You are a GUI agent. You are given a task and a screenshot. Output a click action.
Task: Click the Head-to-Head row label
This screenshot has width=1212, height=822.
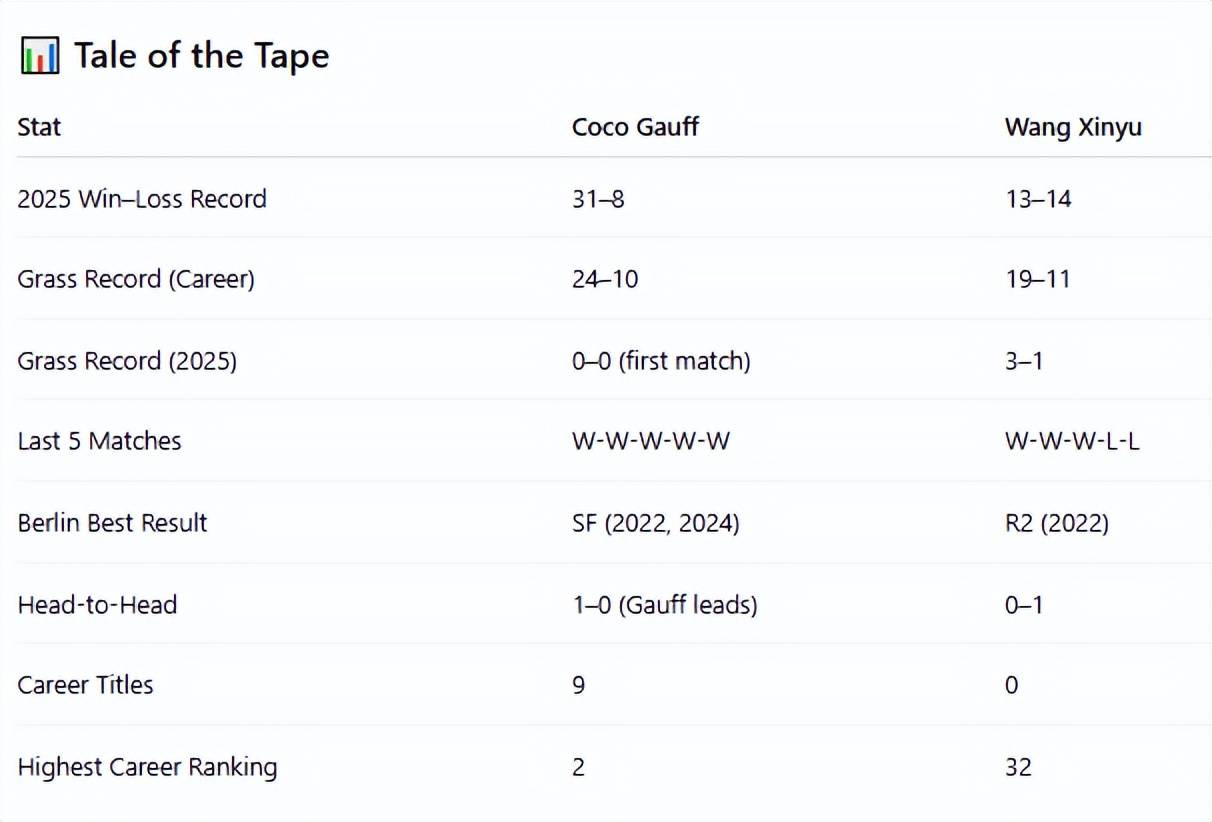[97, 605]
